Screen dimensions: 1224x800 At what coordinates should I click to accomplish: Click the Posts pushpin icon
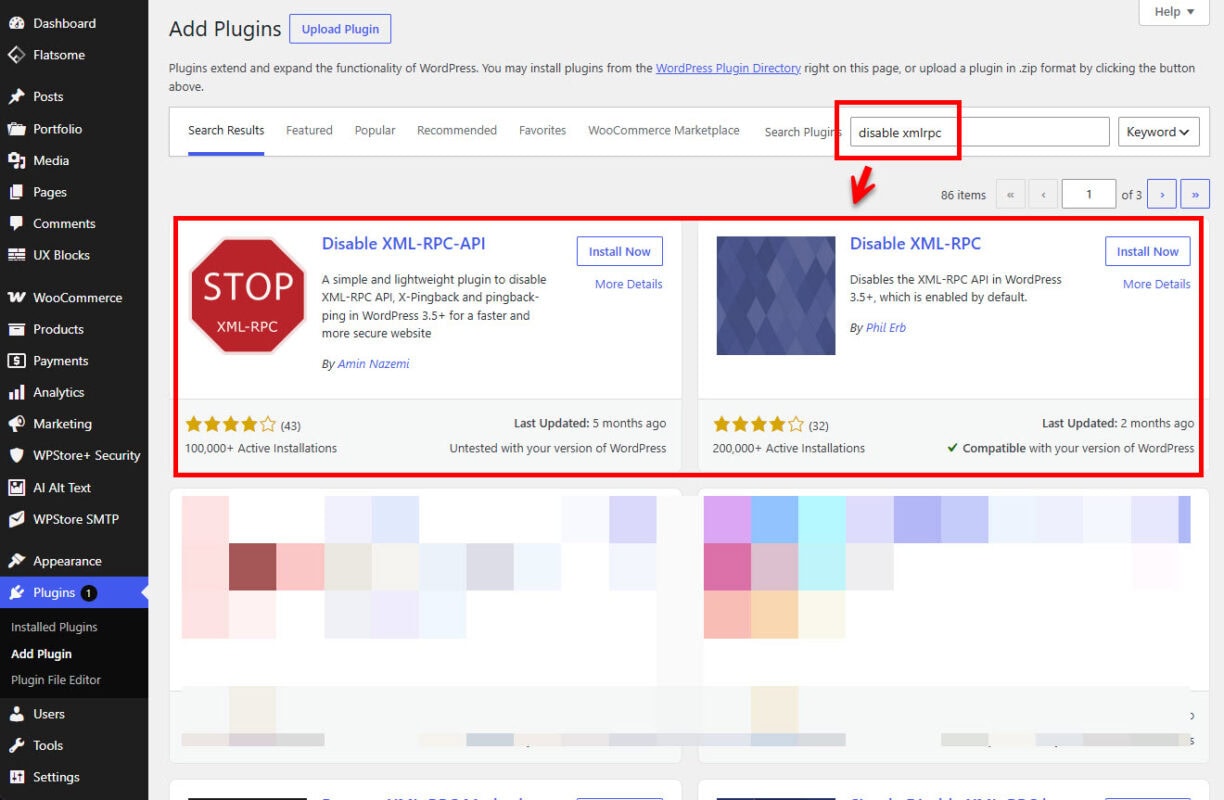click(16, 97)
